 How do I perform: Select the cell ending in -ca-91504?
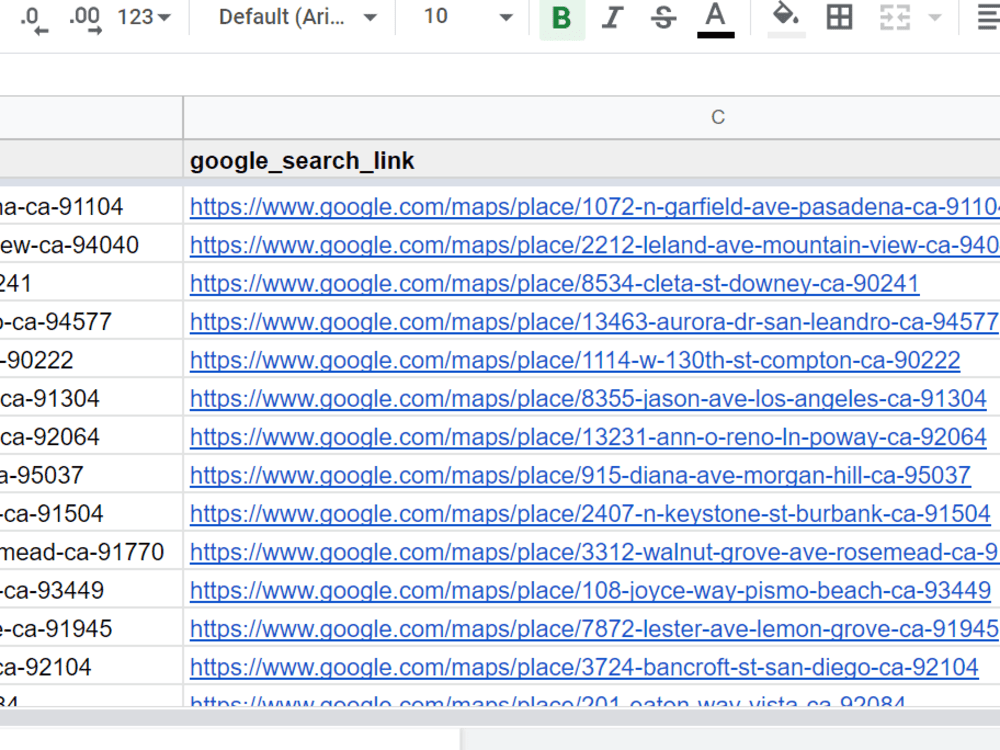point(91,511)
